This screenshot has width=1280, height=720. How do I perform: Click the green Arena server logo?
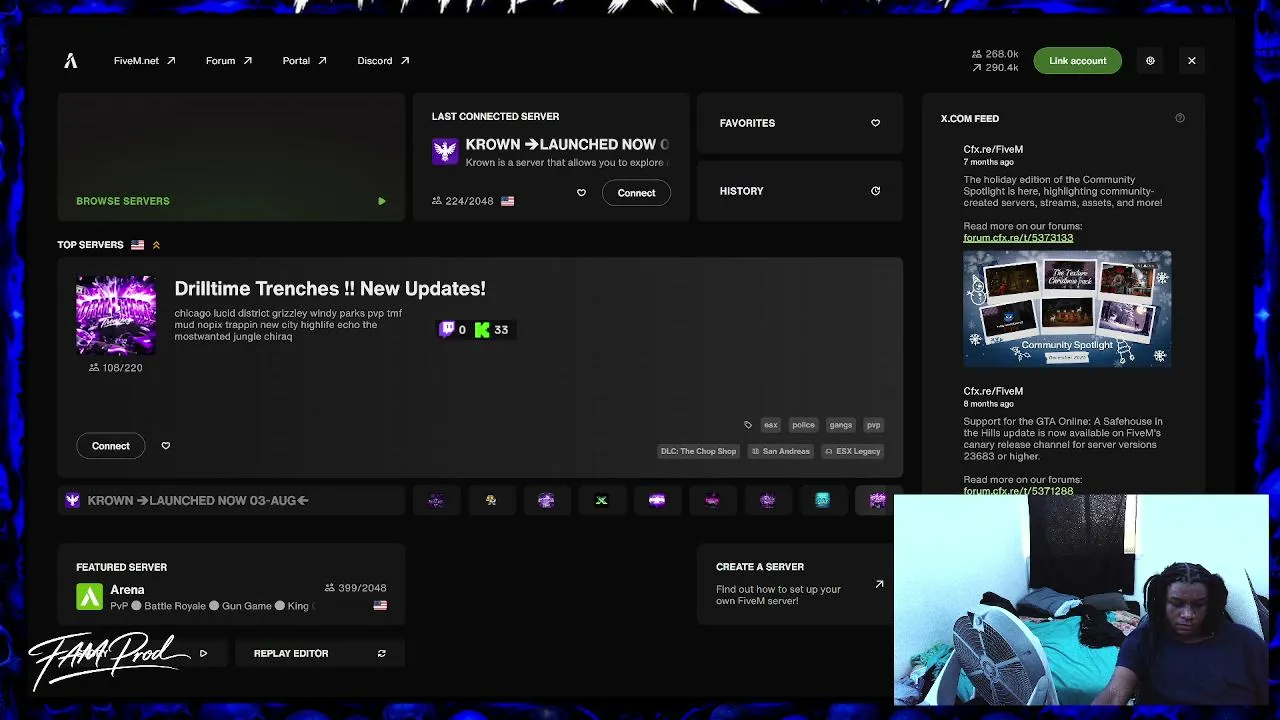point(89,597)
